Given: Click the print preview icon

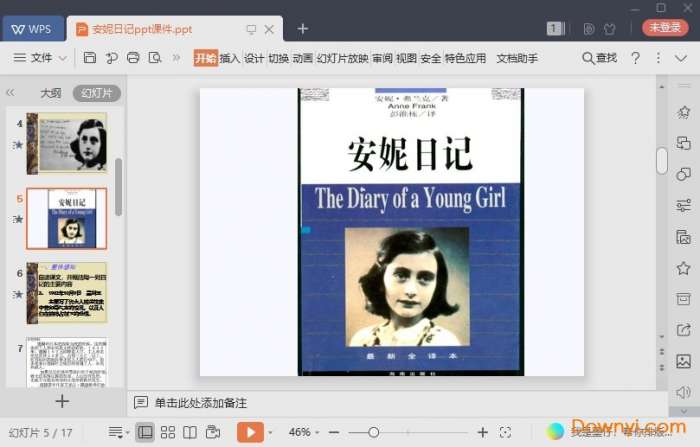Looking at the screenshot, I should pyautogui.click(x=155, y=58).
